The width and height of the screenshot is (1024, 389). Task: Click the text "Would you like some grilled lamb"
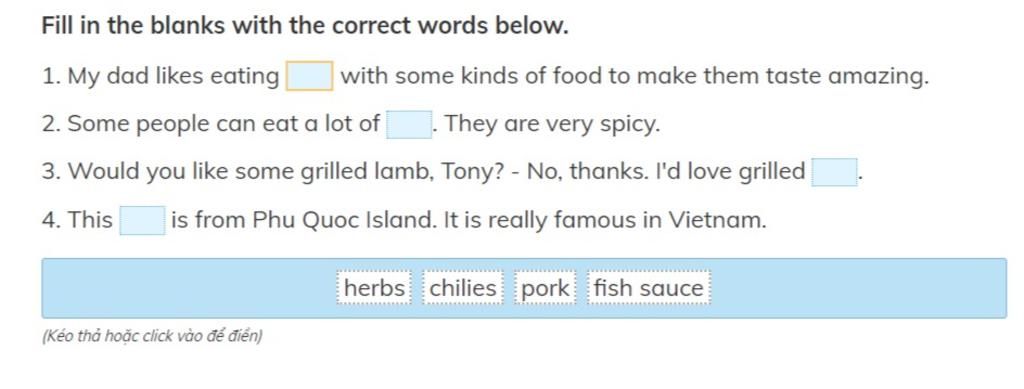pos(250,172)
